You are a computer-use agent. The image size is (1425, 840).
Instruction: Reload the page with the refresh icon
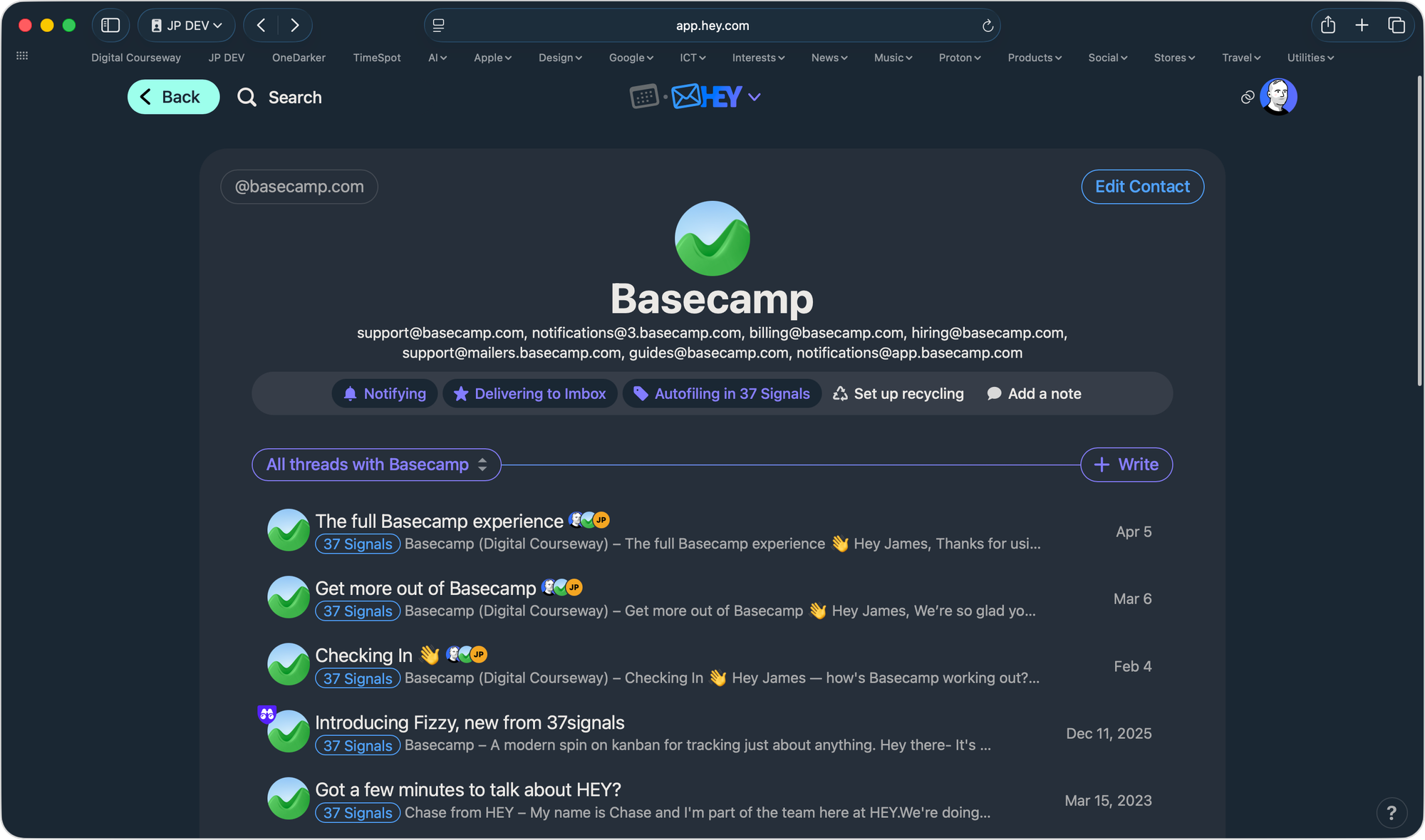point(988,26)
